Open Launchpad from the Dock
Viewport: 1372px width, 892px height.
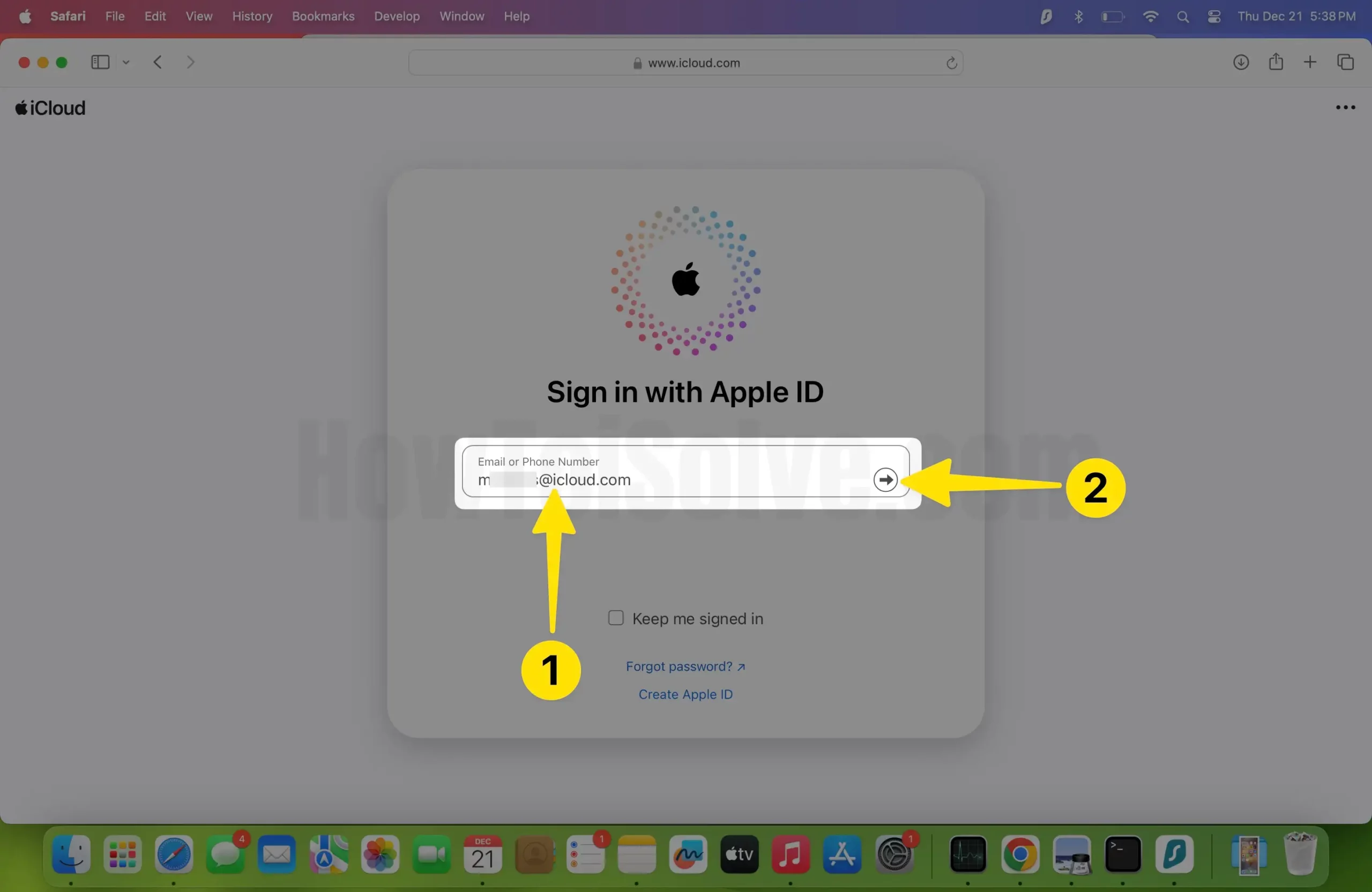(122, 854)
